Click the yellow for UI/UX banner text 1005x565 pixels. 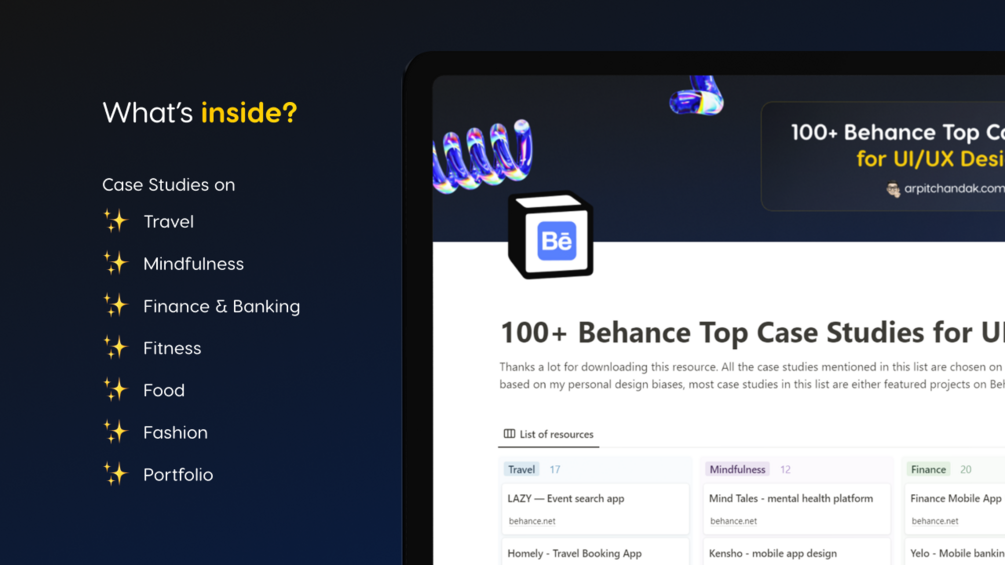(x=930, y=158)
